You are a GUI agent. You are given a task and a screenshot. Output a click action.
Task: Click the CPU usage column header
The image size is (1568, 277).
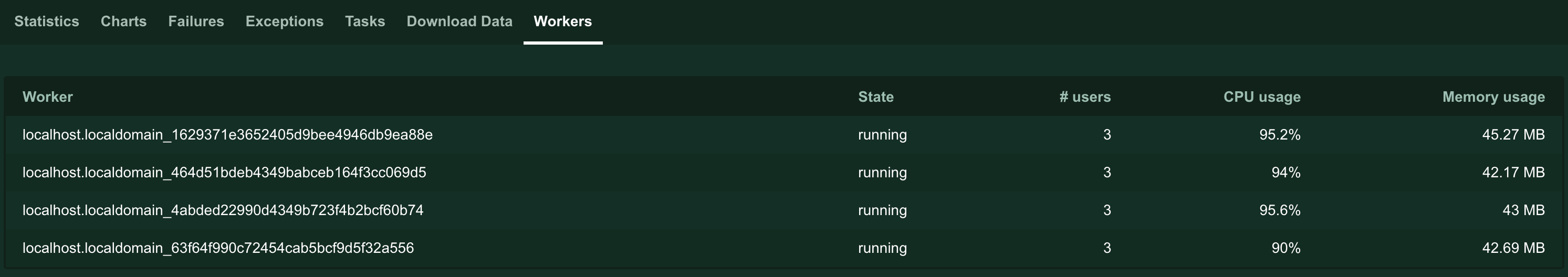pyautogui.click(x=1262, y=97)
